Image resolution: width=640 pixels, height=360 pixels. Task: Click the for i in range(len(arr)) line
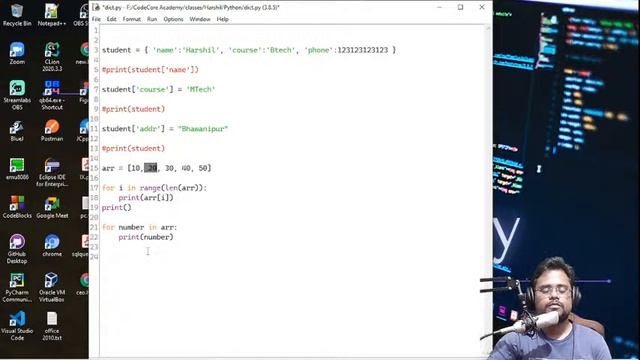coord(154,188)
